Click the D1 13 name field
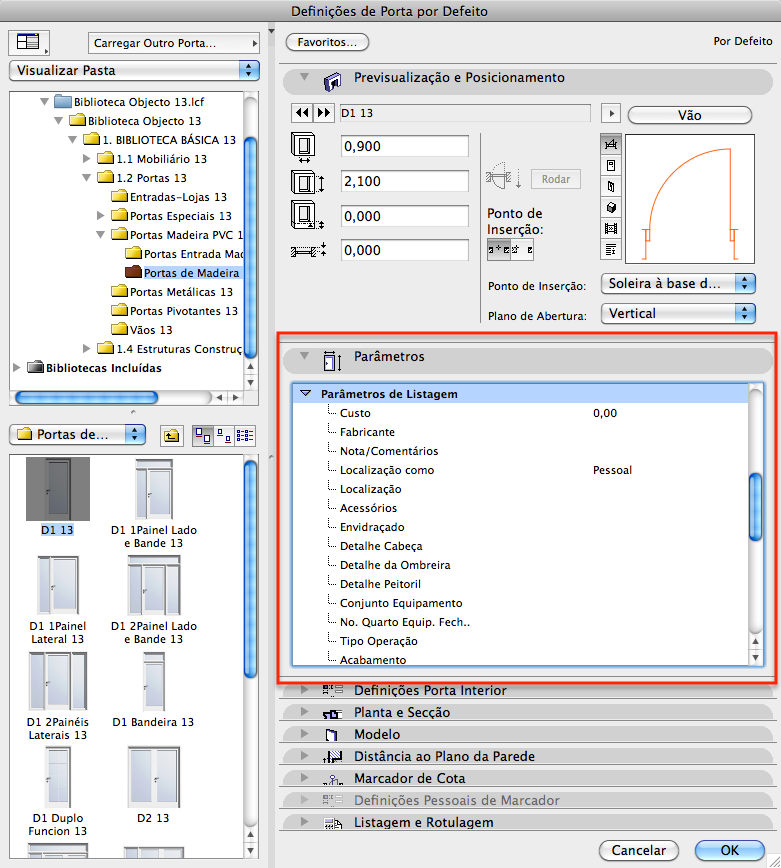 [x=464, y=113]
